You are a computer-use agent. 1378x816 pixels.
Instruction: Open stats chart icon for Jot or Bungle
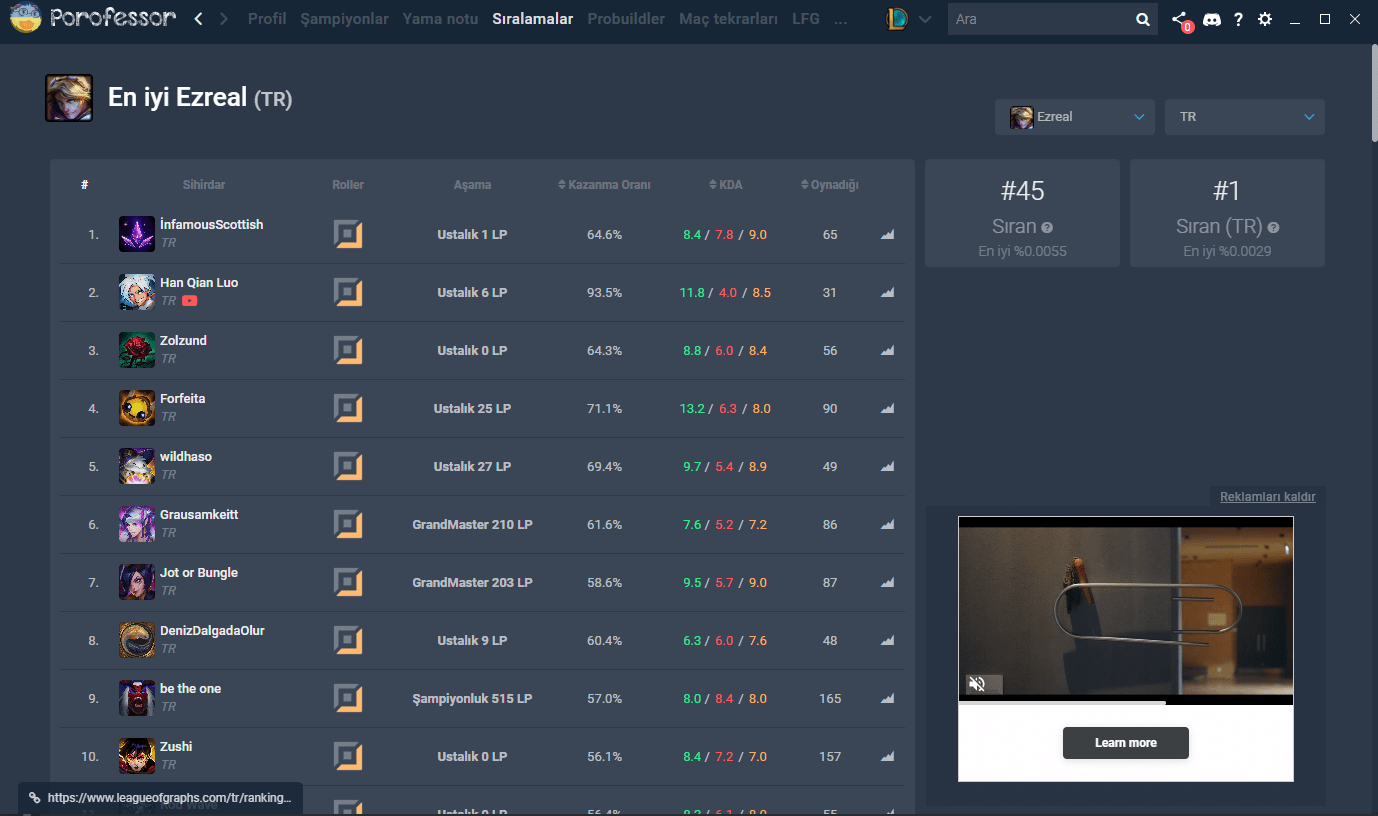pos(887,583)
